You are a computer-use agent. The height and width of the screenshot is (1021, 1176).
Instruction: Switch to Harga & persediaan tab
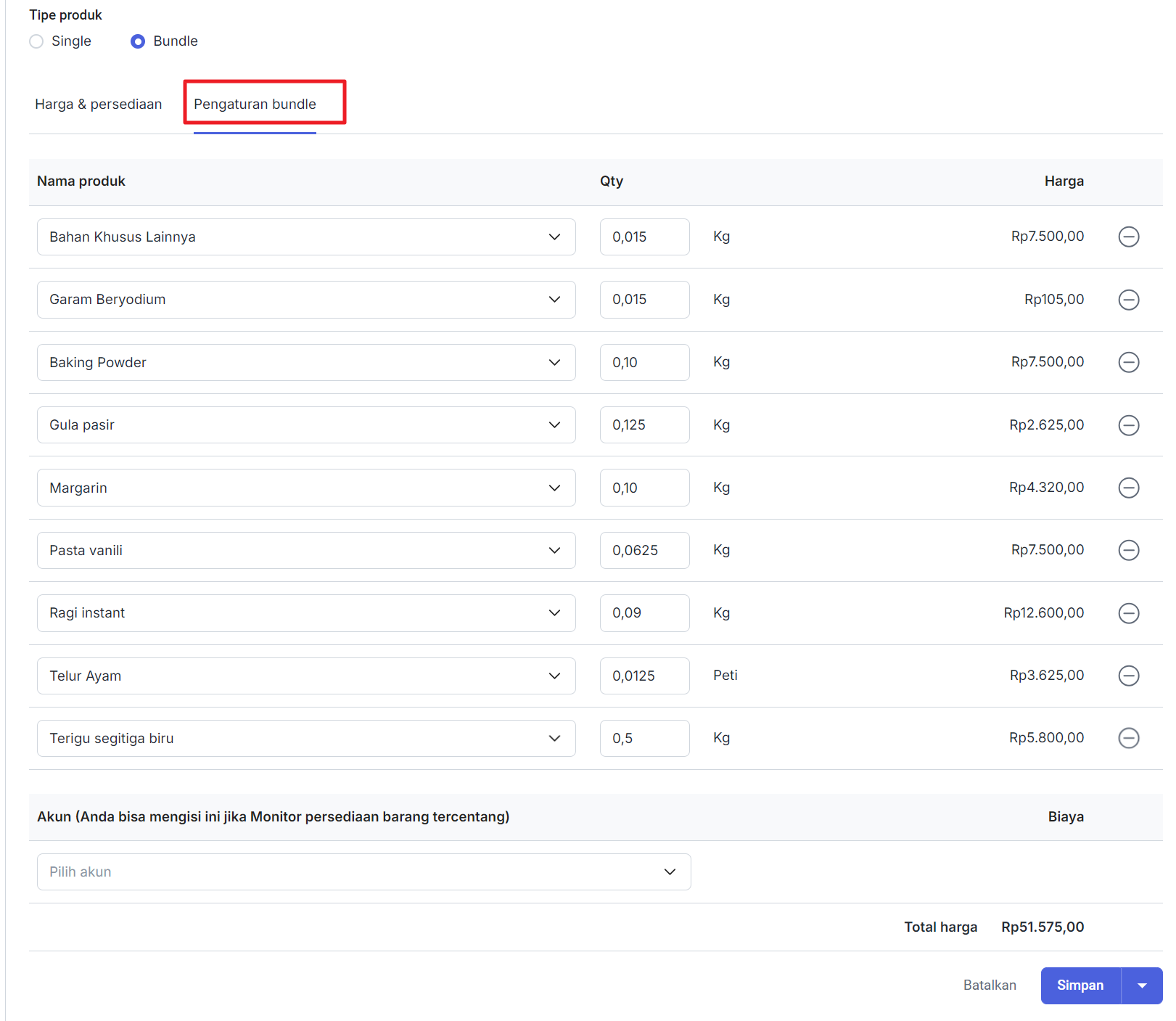99,104
